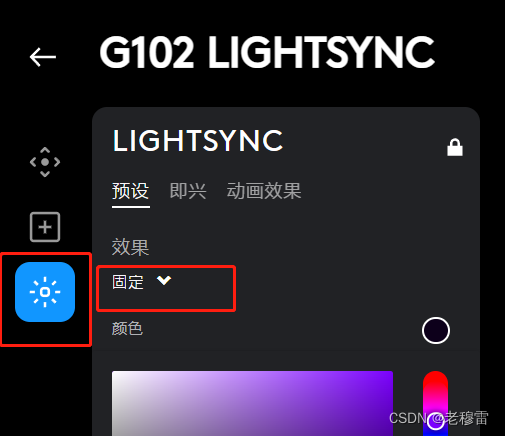The image size is (505, 436).
Task: Open the 动画效果 tab
Action: pyautogui.click(x=264, y=191)
